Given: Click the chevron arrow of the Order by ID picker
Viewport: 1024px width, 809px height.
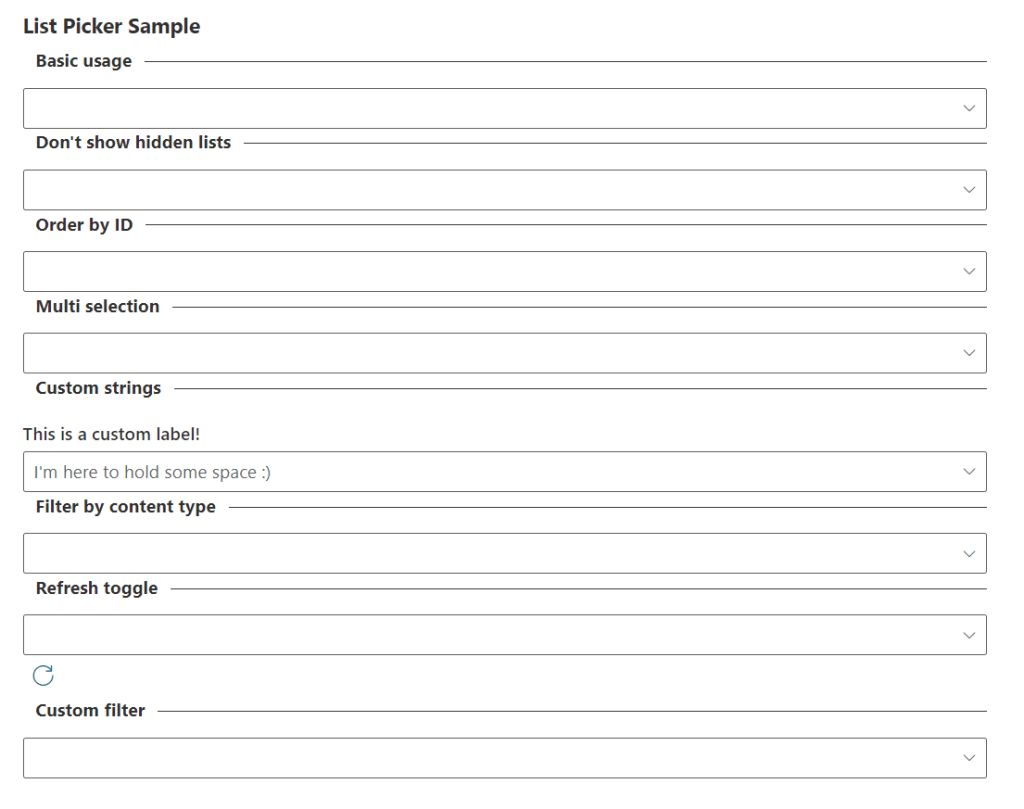Looking at the screenshot, I should pyautogui.click(x=968, y=271).
